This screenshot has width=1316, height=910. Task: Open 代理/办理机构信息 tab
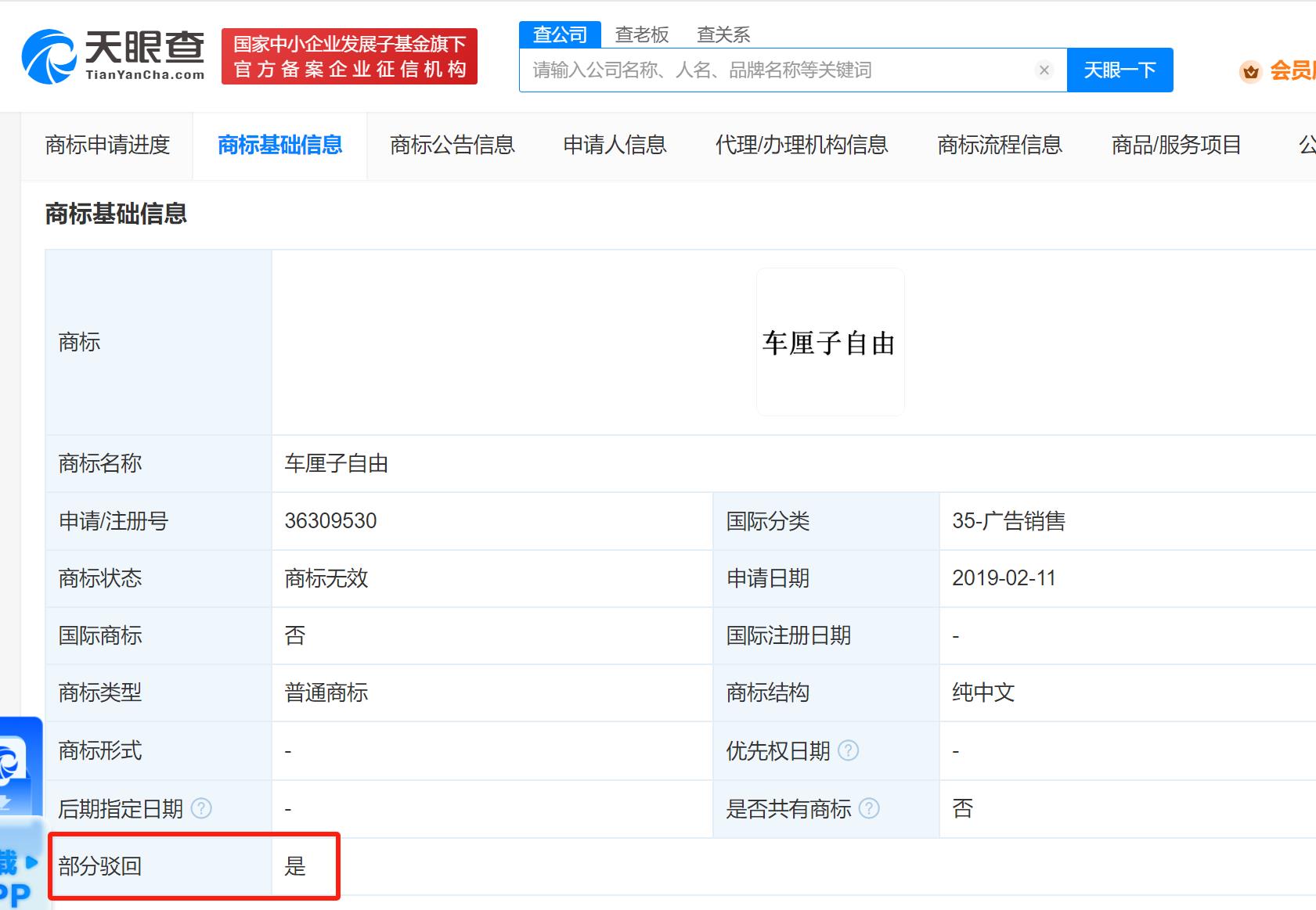click(x=801, y=146)
